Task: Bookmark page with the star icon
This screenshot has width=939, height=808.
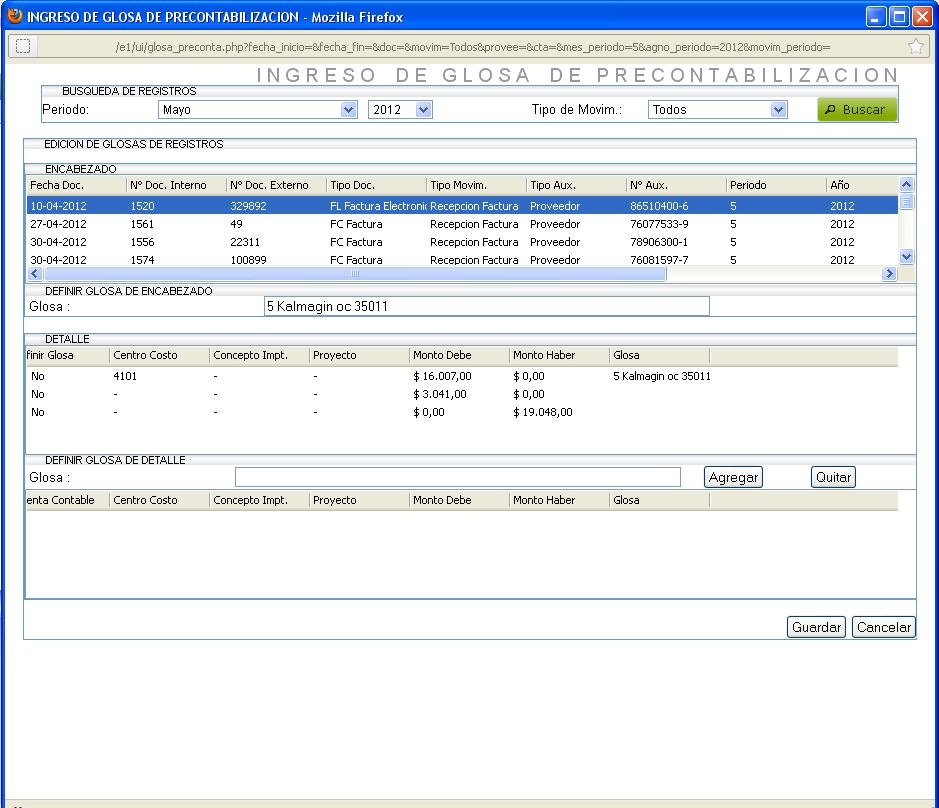Action: click(x=915, y=46)
